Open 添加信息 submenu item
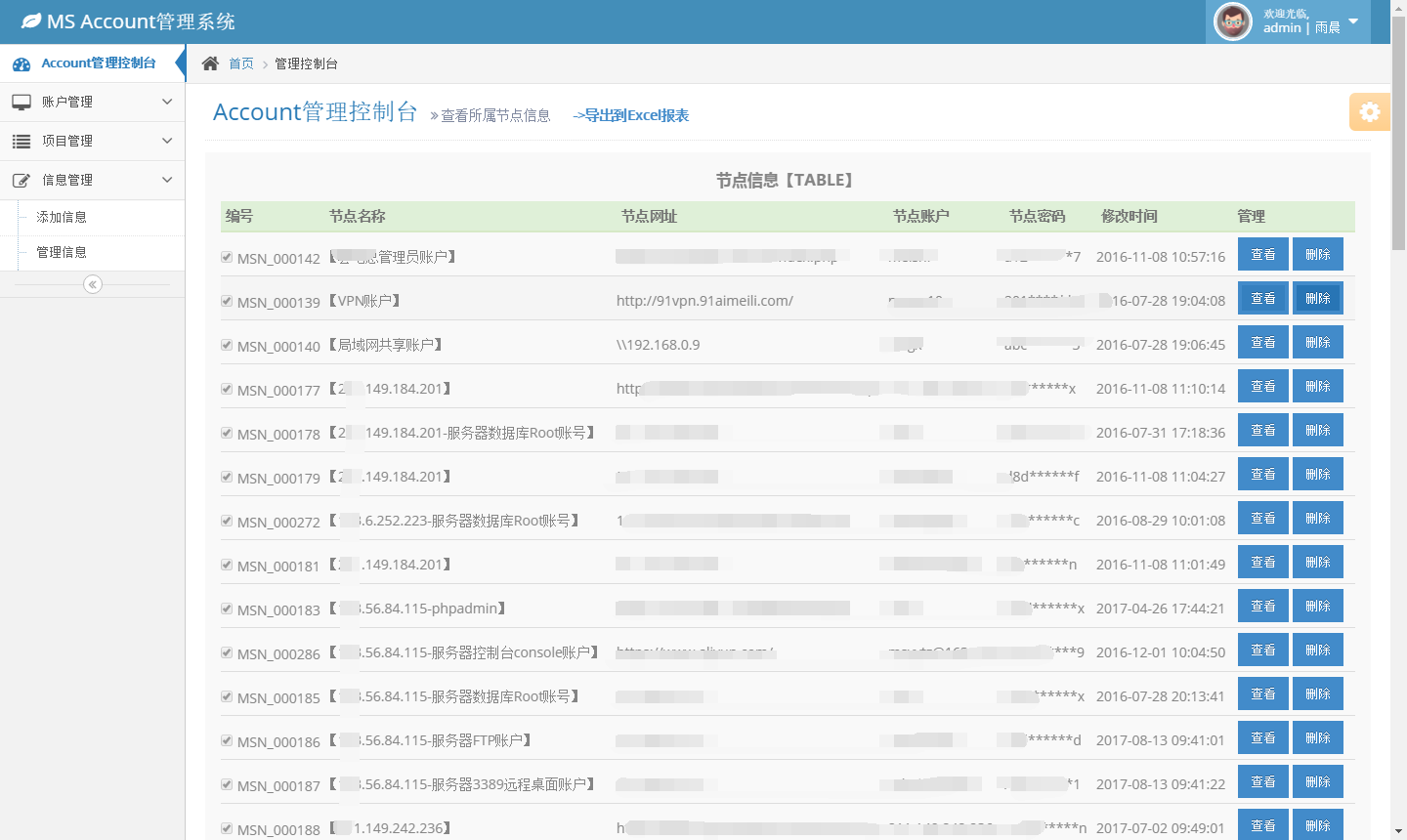 coord(62,217)
